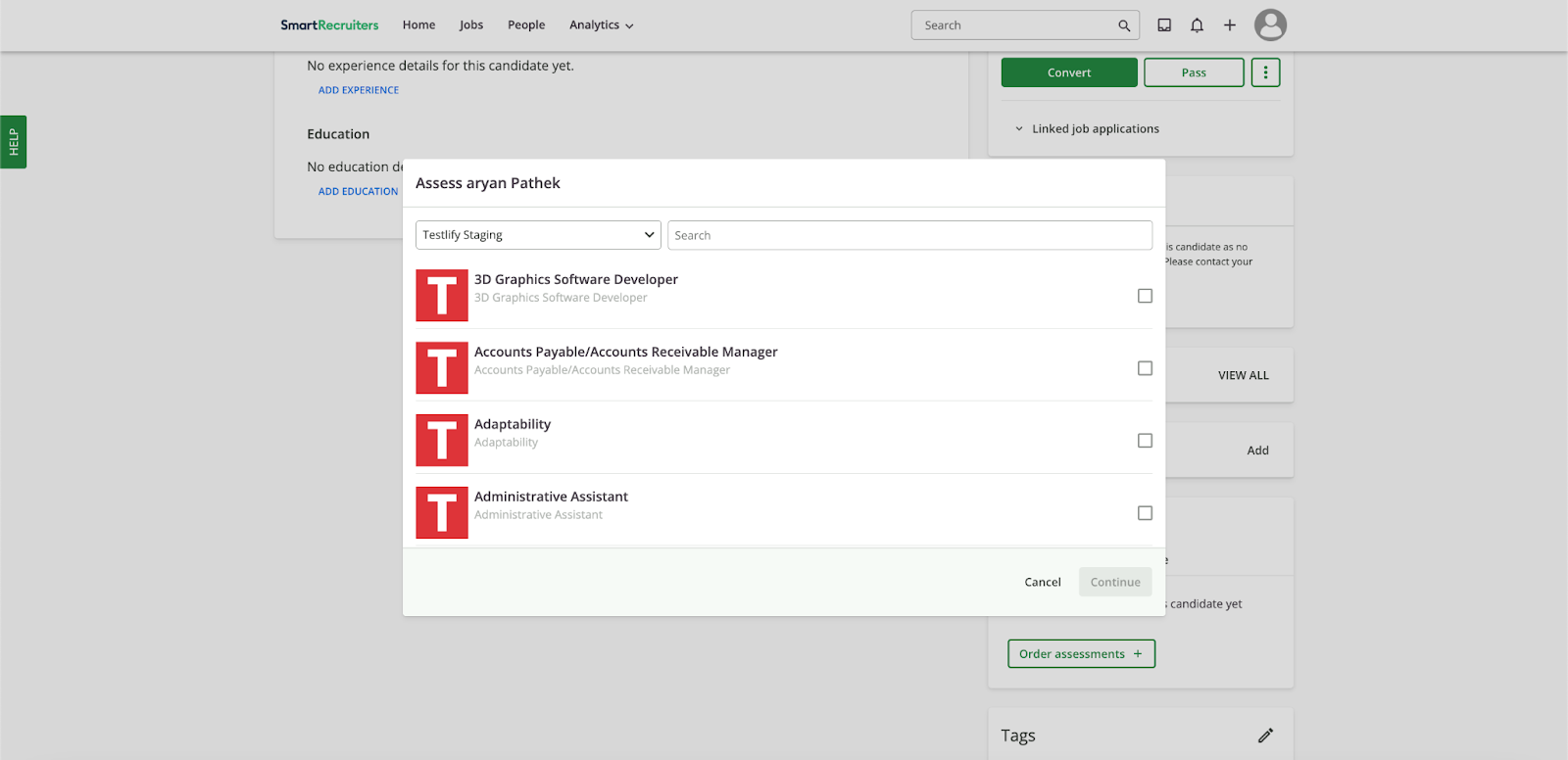Open the Jobs menu

(x=471, y=25)
